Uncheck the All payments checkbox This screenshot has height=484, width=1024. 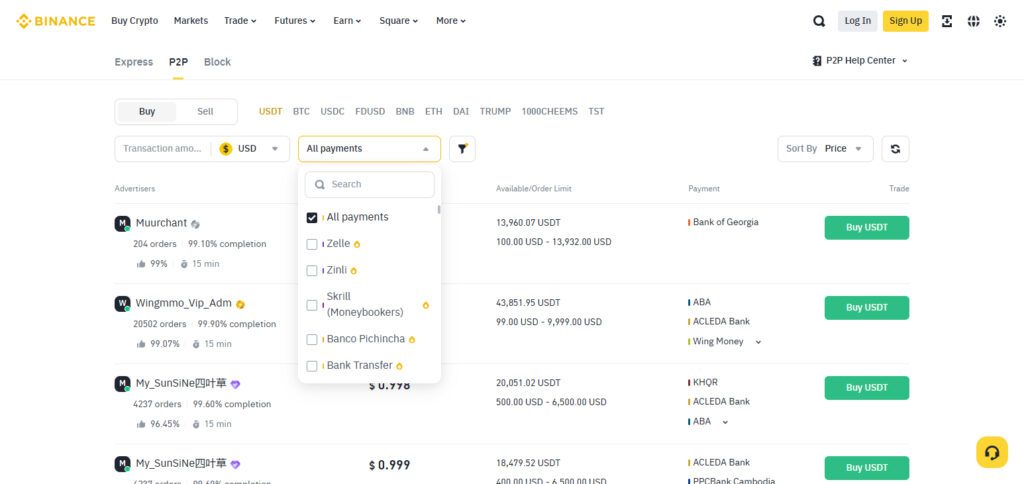[312, 218]
